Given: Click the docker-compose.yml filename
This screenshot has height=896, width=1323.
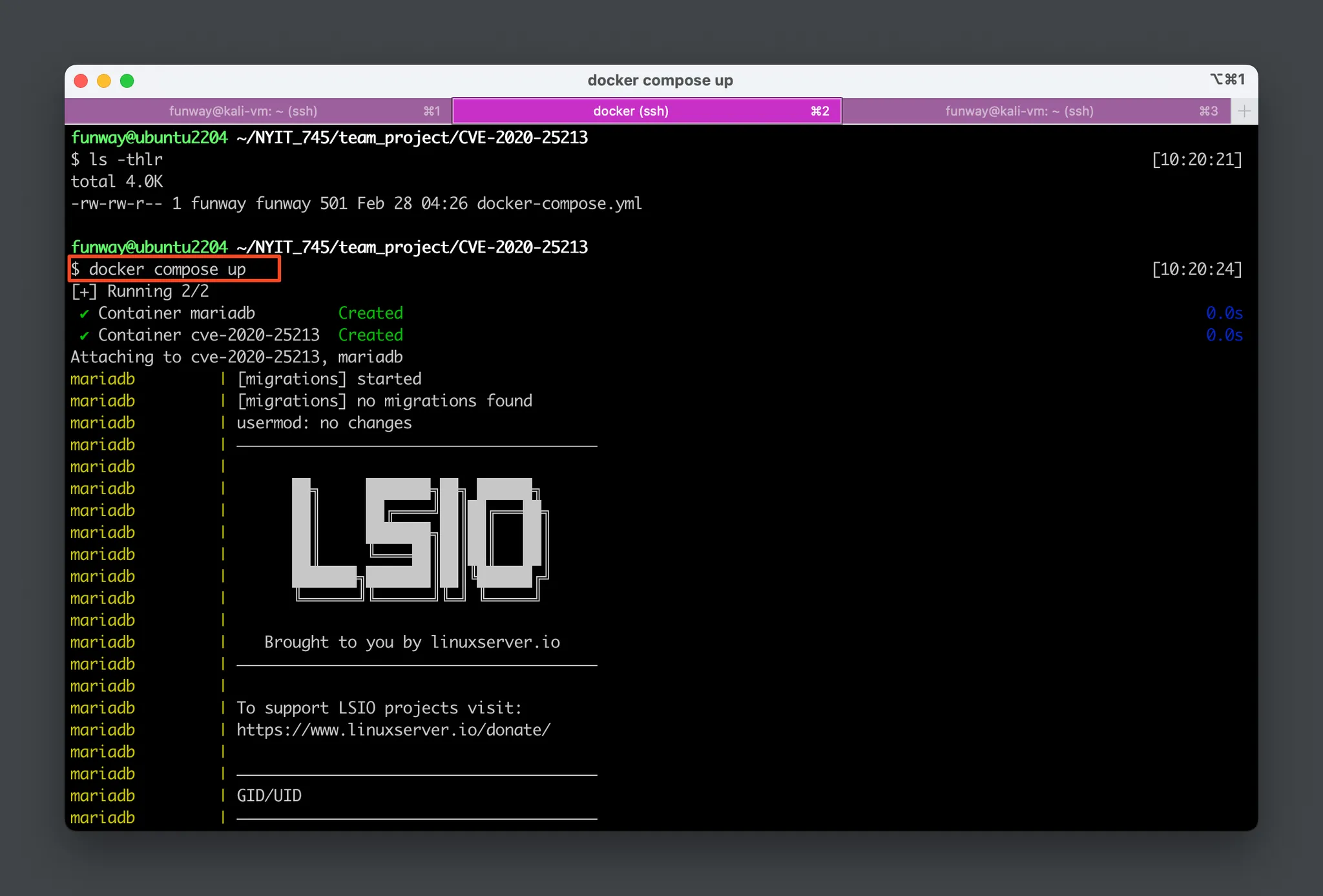Looking at the screenshot, I should click(559, 203).
